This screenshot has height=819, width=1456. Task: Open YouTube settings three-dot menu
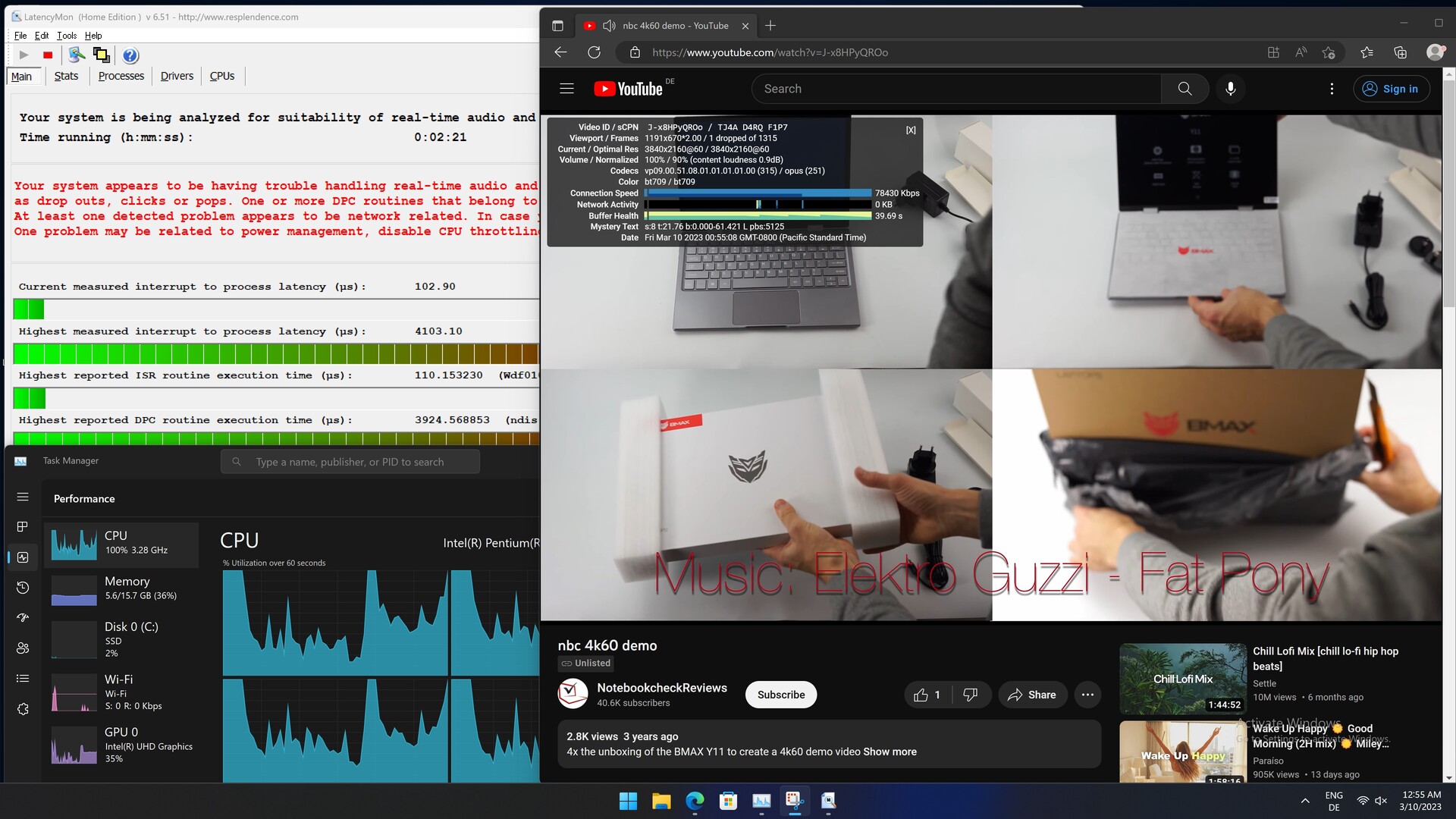1332,89
